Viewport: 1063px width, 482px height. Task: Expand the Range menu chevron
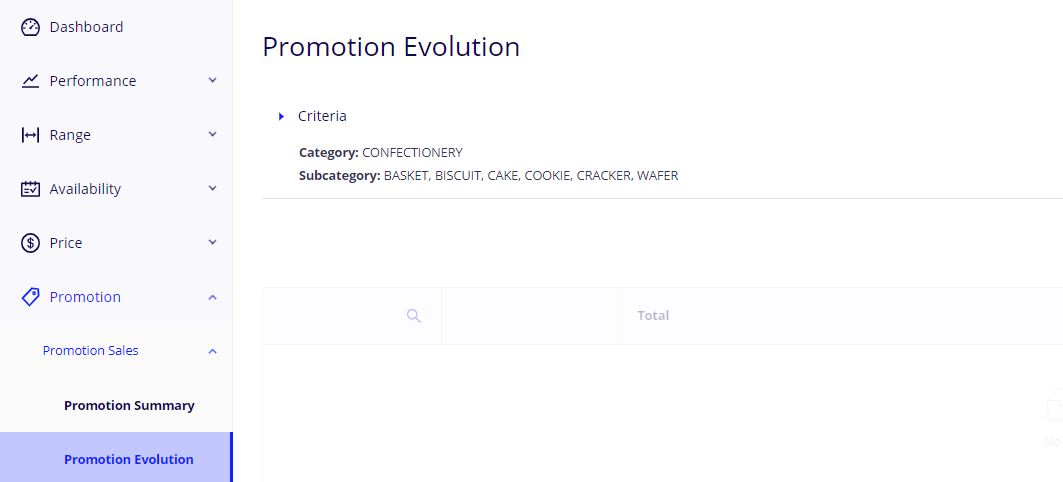tap(212, 135)
